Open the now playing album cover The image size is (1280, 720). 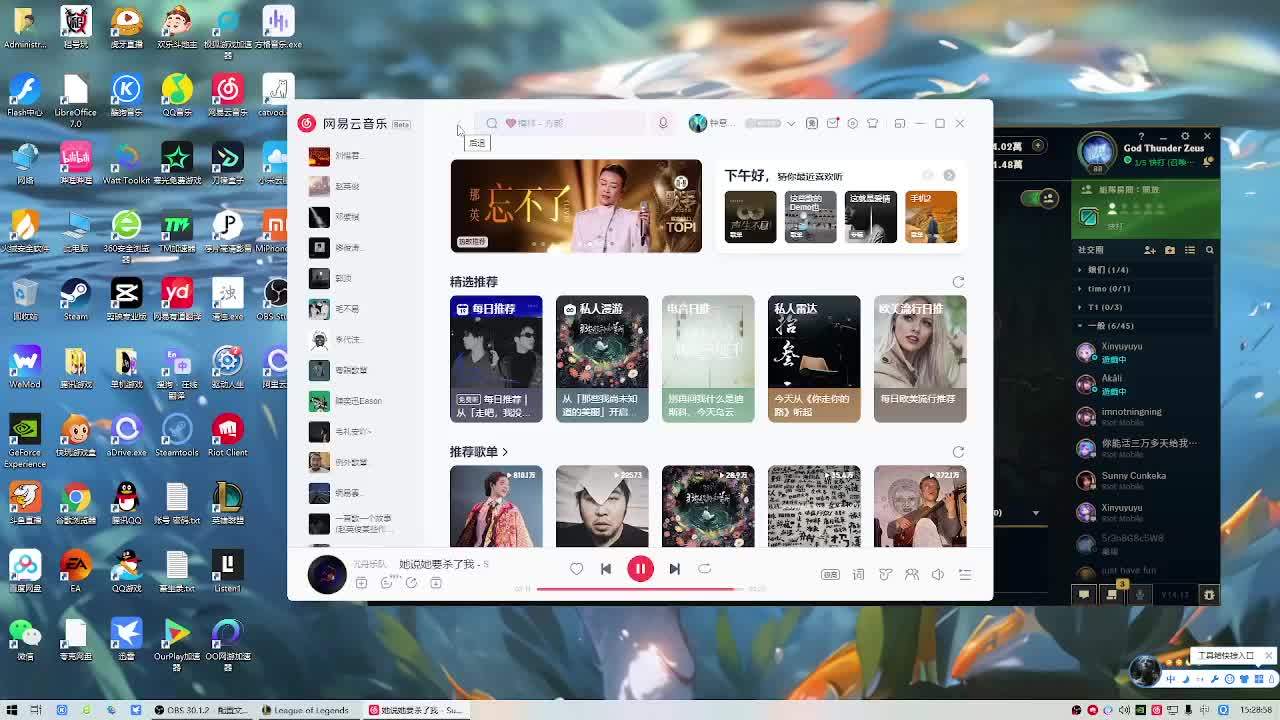click(x=327, y=575)
